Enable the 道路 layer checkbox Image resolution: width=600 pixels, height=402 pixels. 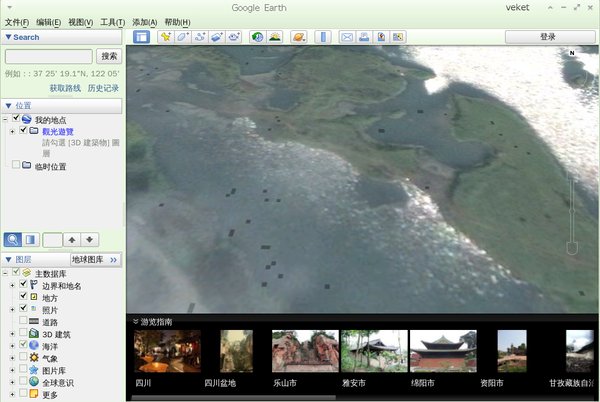click(x=24, y=321)
